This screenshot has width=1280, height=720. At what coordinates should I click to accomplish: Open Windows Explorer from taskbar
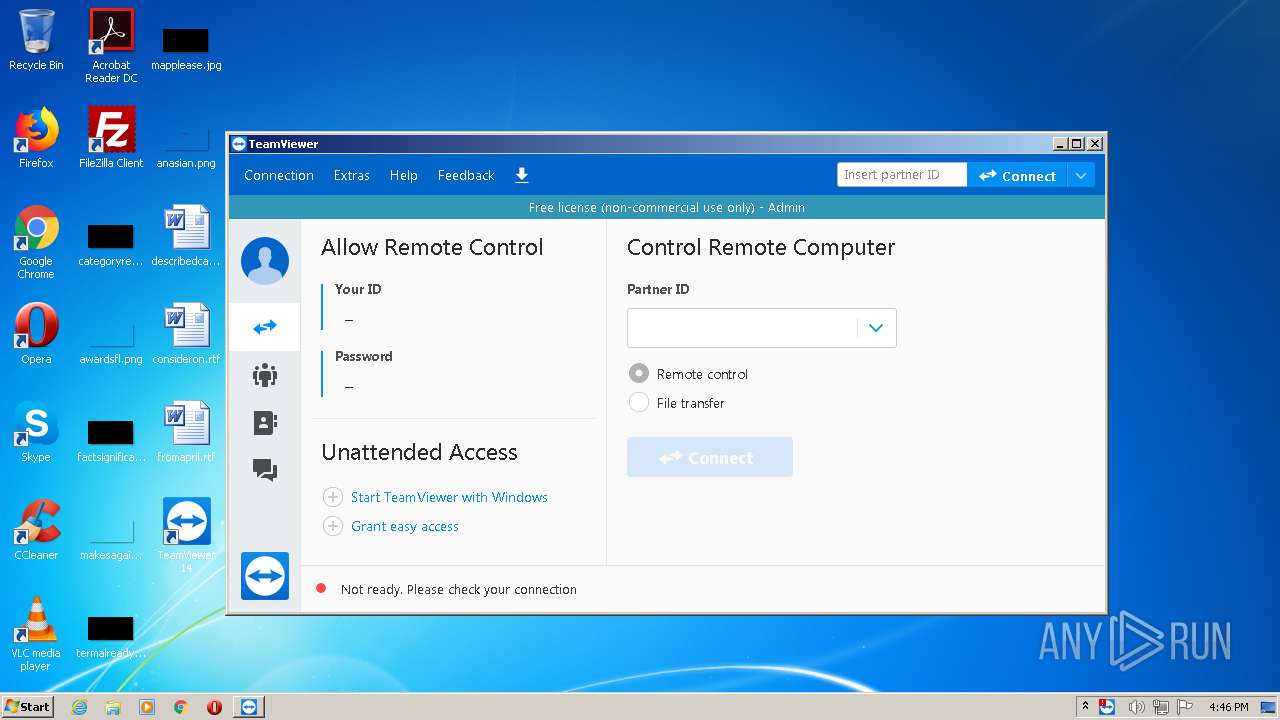pos(113,707)
